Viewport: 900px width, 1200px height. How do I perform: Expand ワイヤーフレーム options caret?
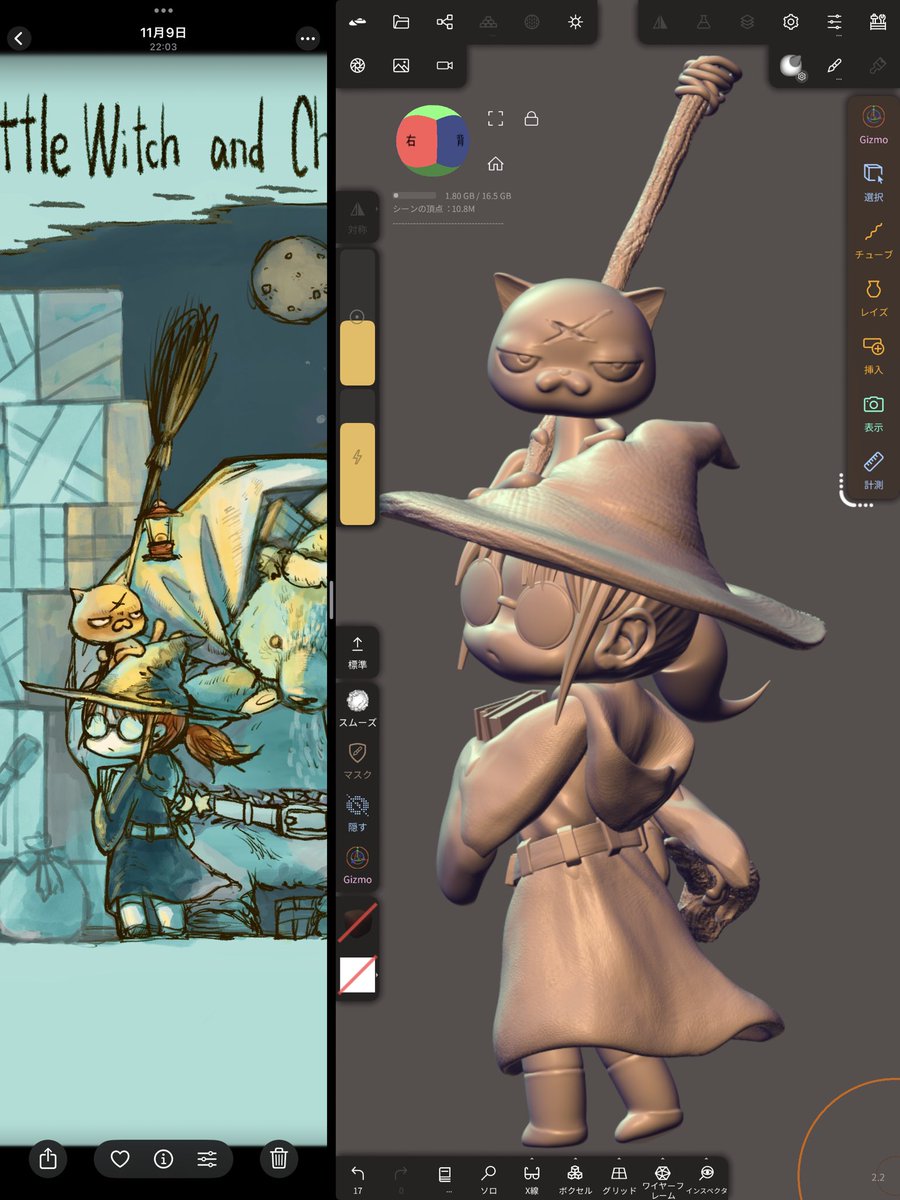tap(662, 1160)
